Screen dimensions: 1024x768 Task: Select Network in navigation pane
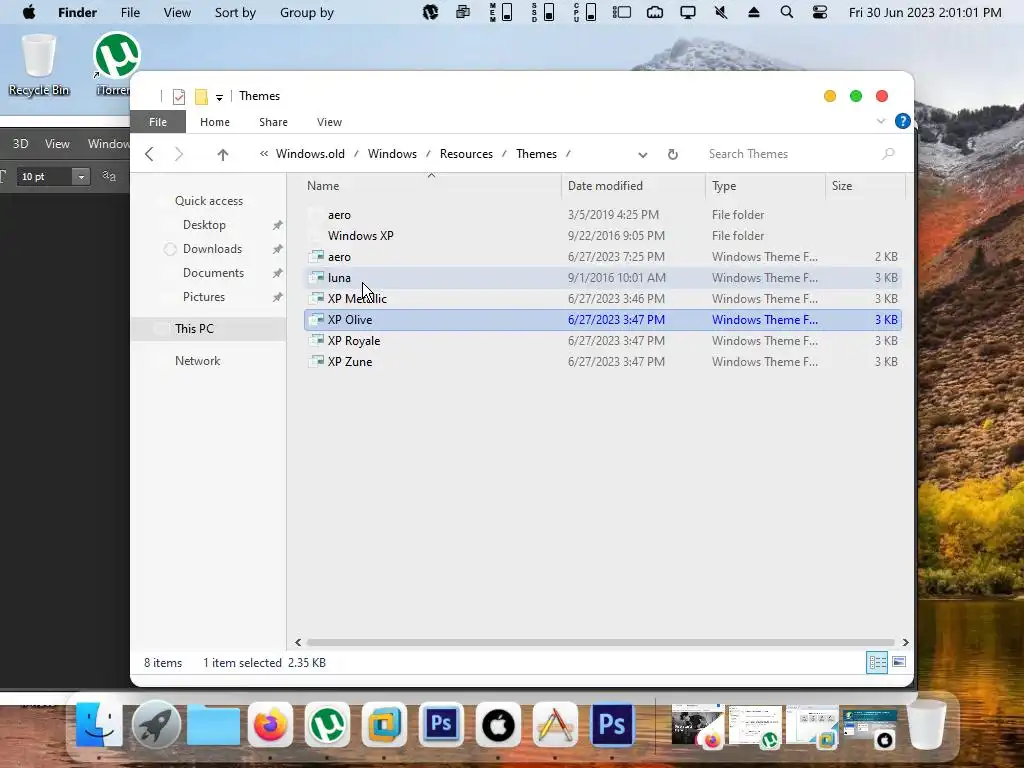pos(197,361)
